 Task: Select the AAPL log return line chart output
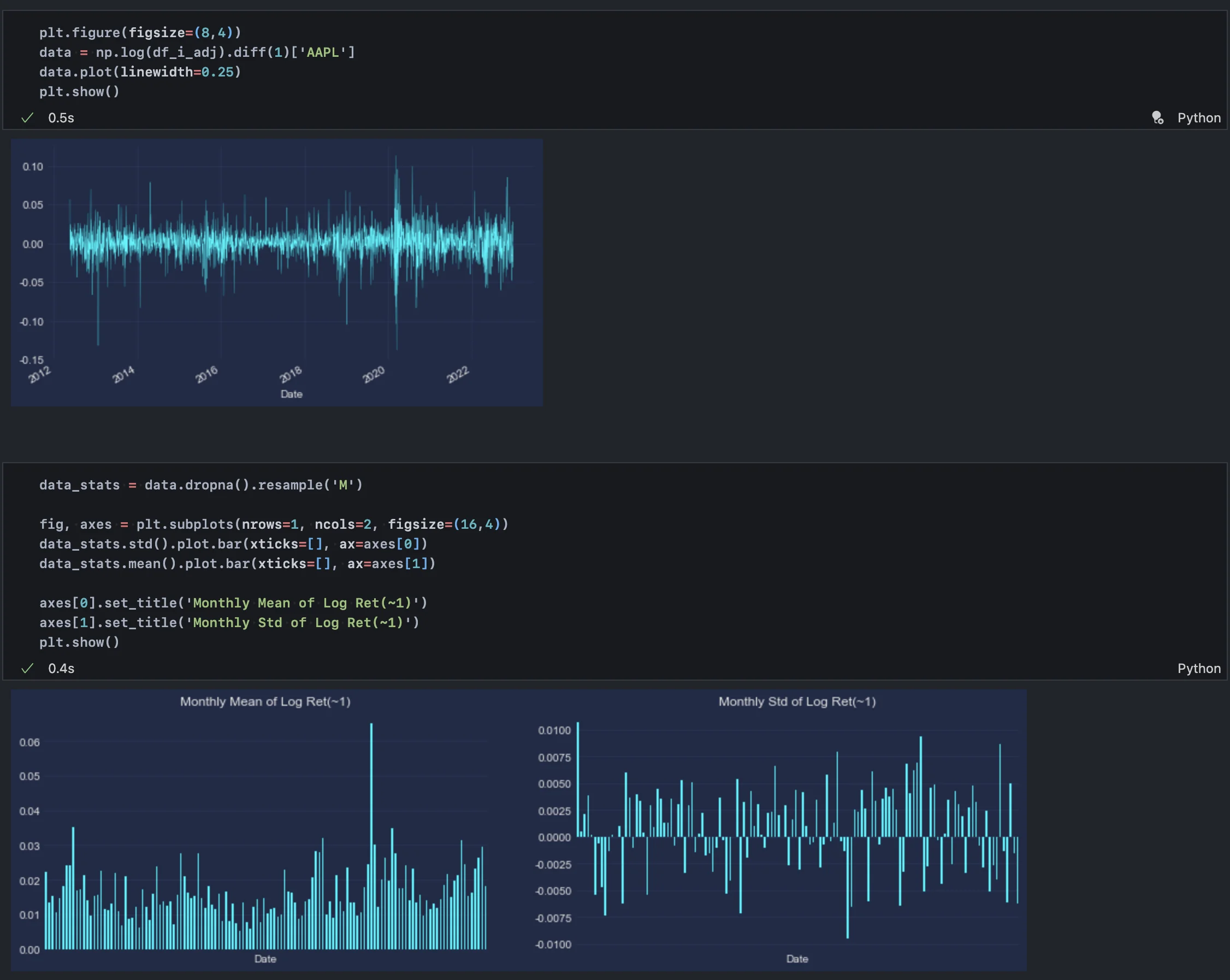click(x=277, y=272)
